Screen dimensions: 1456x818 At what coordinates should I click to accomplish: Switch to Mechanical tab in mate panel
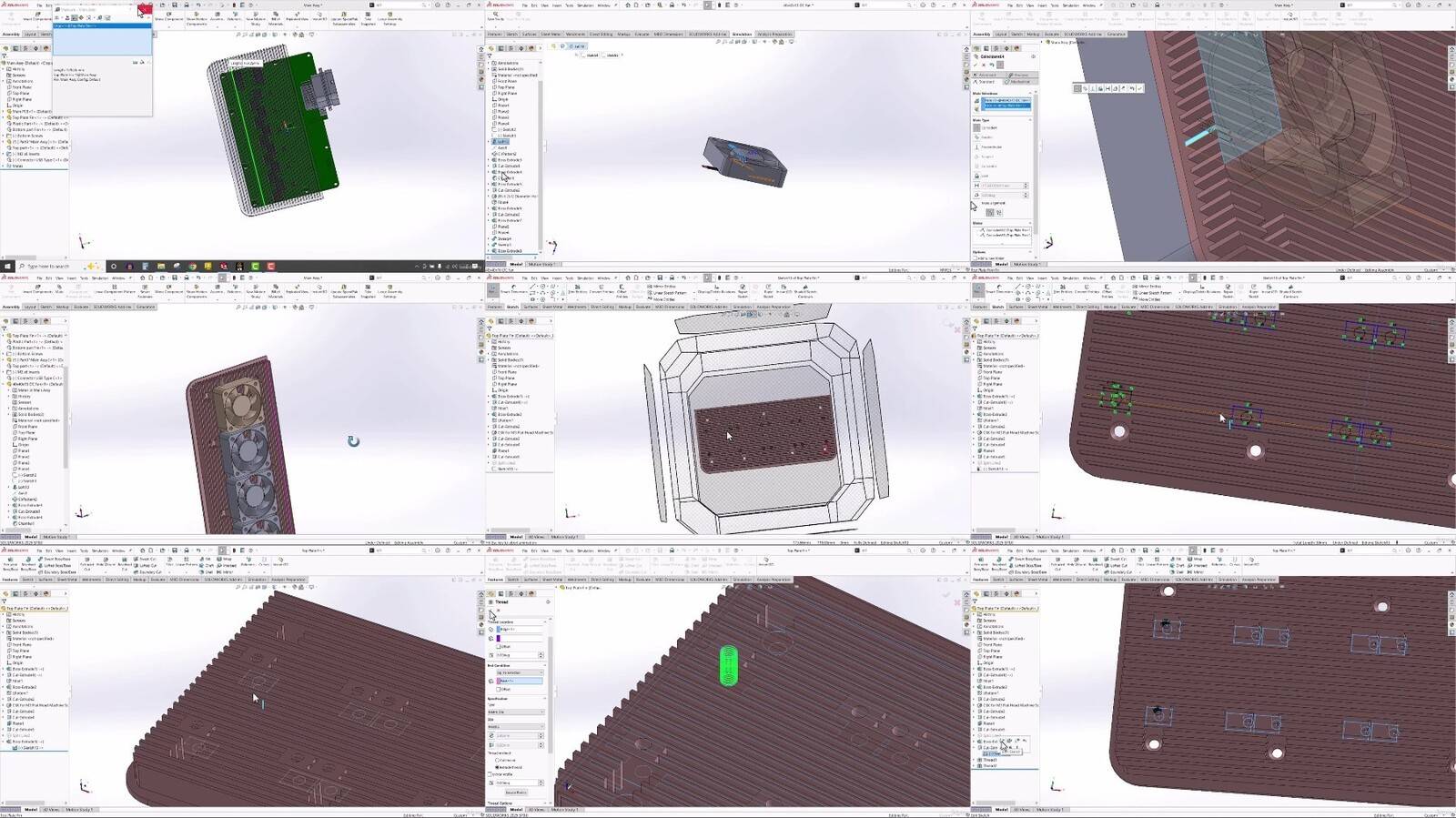1018,81
